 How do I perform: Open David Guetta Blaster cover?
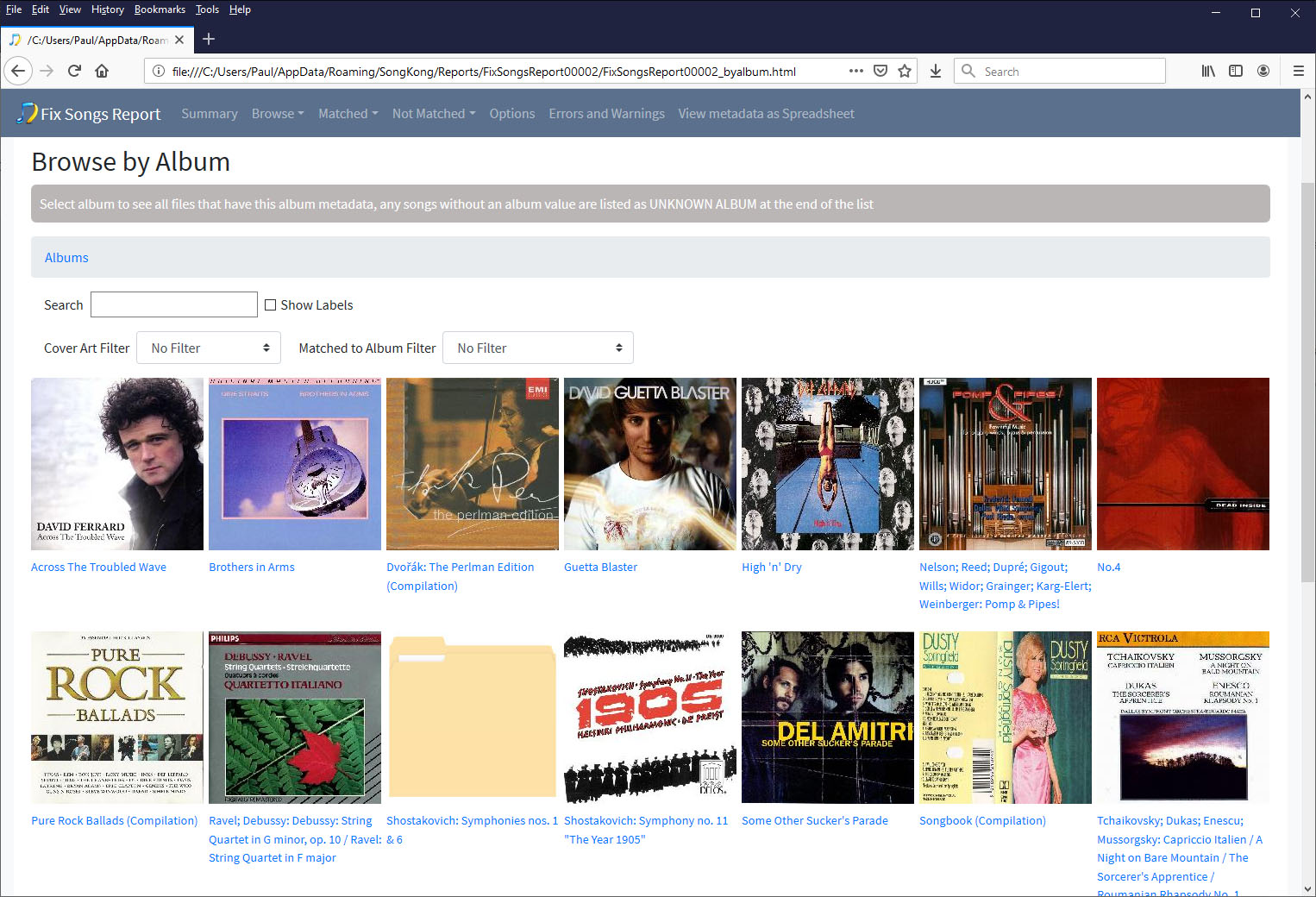(650, 464)
